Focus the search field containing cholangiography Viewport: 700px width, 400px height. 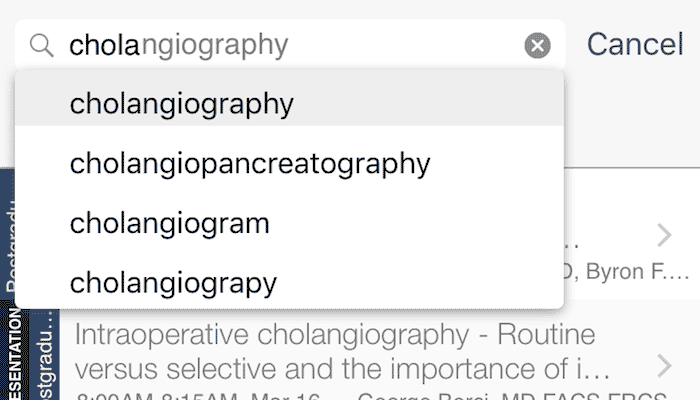point(290,45)
